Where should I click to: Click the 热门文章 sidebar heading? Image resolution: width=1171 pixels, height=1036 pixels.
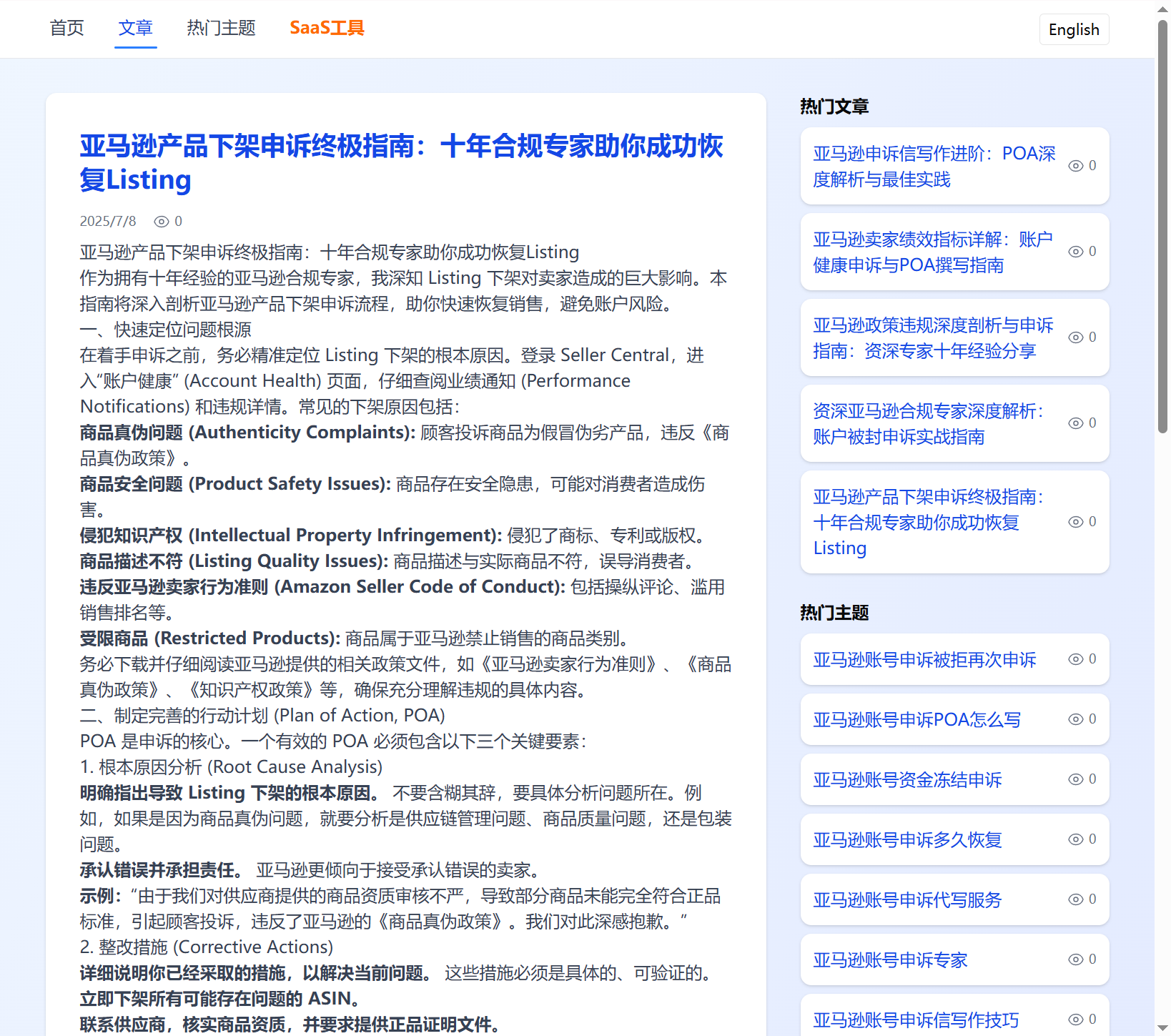click(834, 107)
